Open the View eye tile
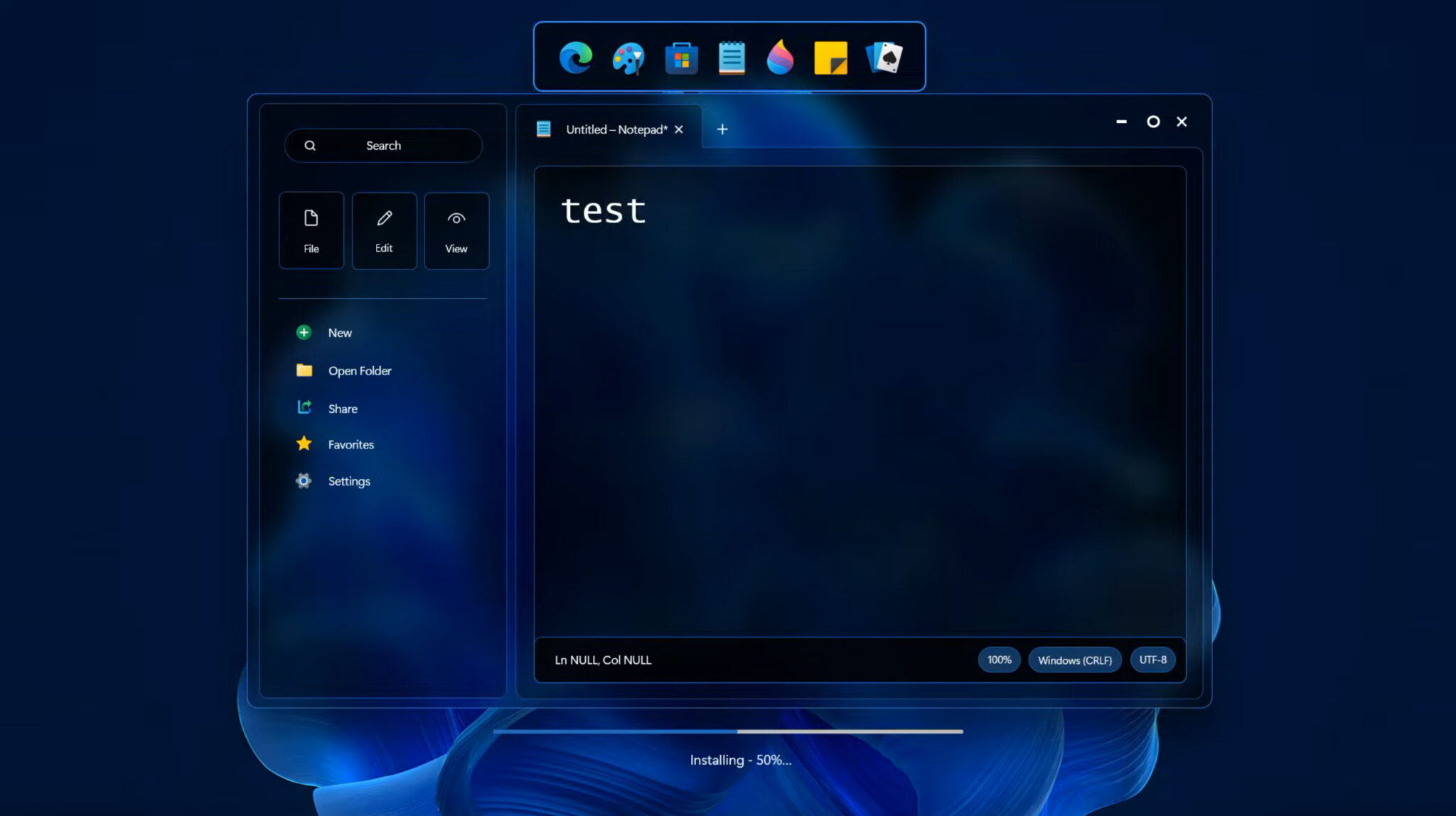Viewport: 1456px width, 816px height. click(456, 230)
